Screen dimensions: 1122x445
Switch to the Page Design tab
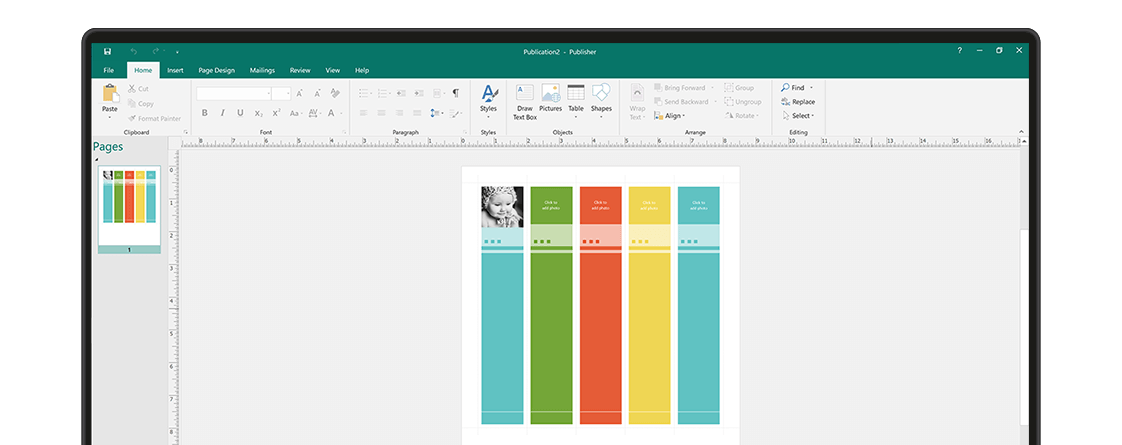coord(216,70)
